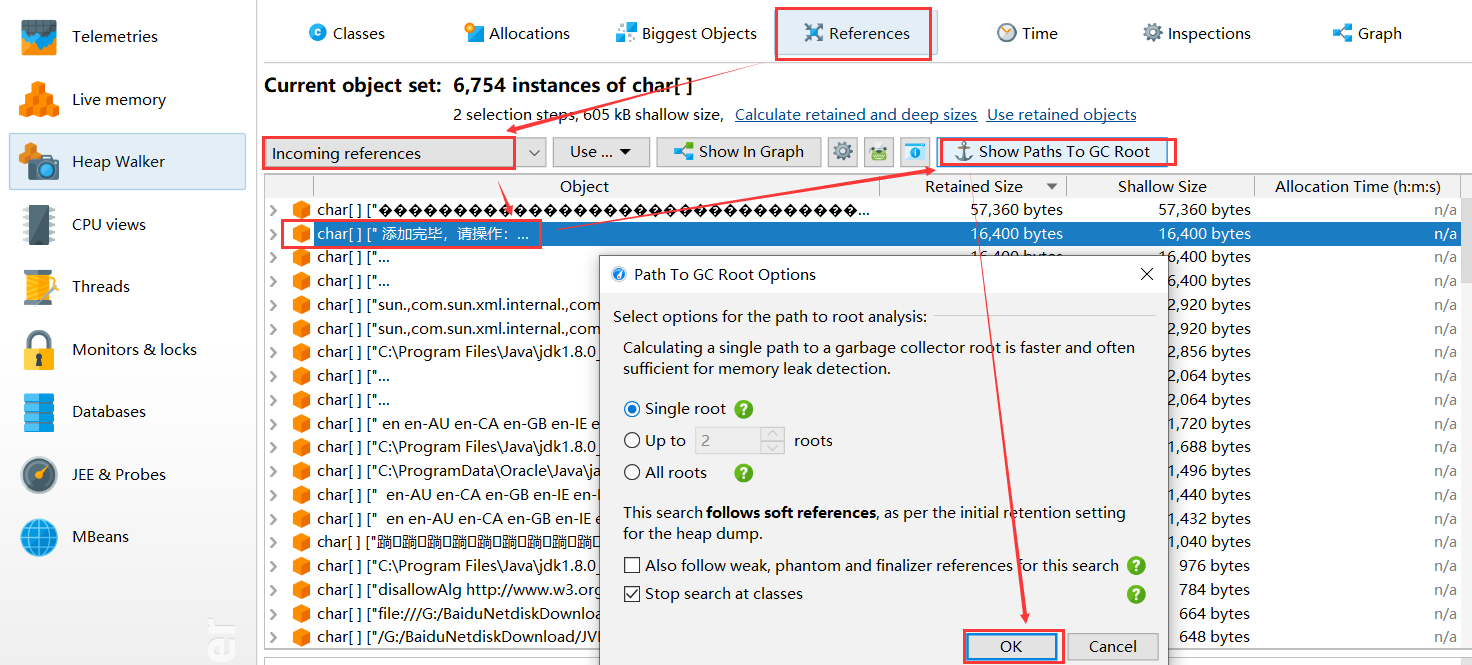This screenshot has height=665, width=1472.
Task: Click Calculate retained and deep sizes link
Action: click(x=856, y=115)
